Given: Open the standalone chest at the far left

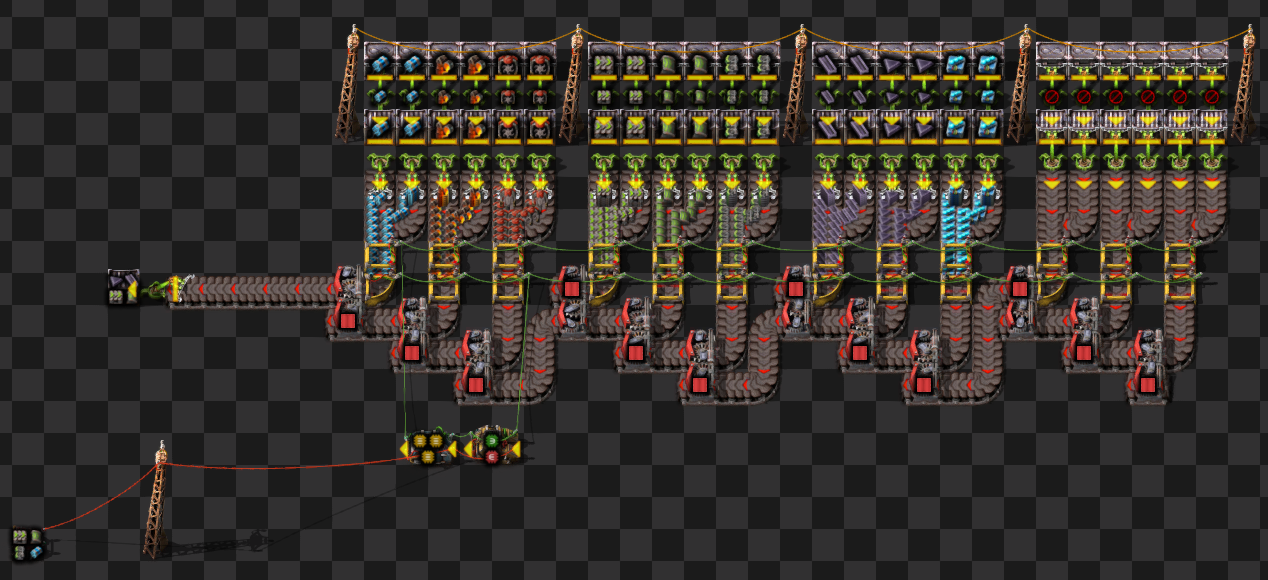Looking at the screenshot, I should pyautogui.click(x=124, y=288).
